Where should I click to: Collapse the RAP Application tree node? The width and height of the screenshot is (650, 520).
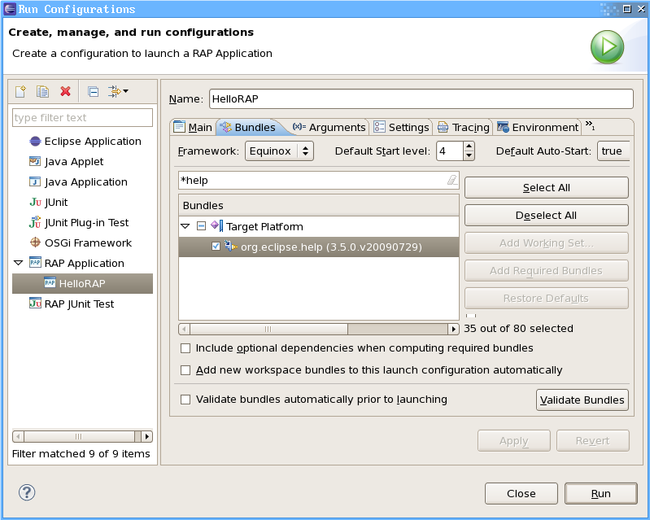18,263
